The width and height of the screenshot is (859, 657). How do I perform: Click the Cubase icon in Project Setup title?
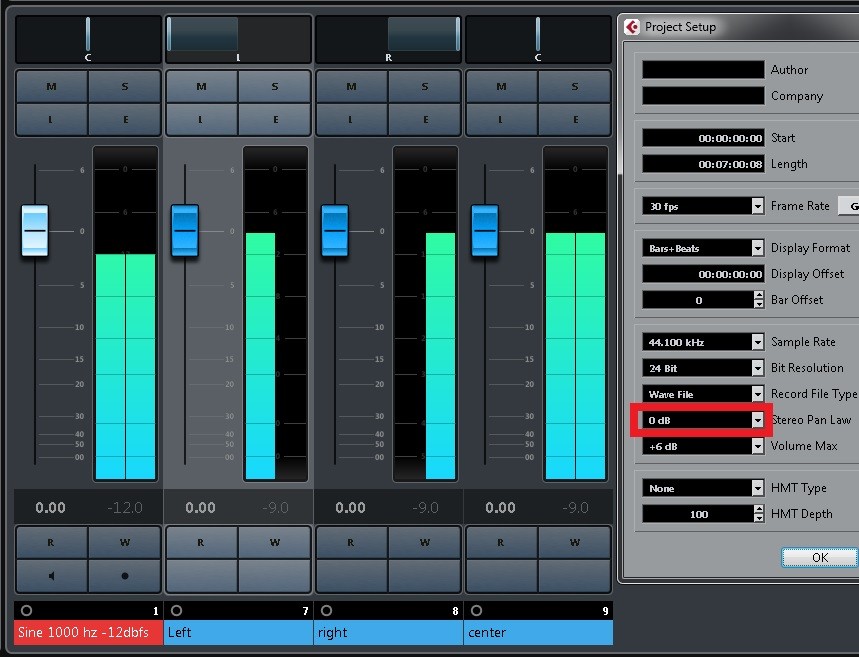[632, 27]
